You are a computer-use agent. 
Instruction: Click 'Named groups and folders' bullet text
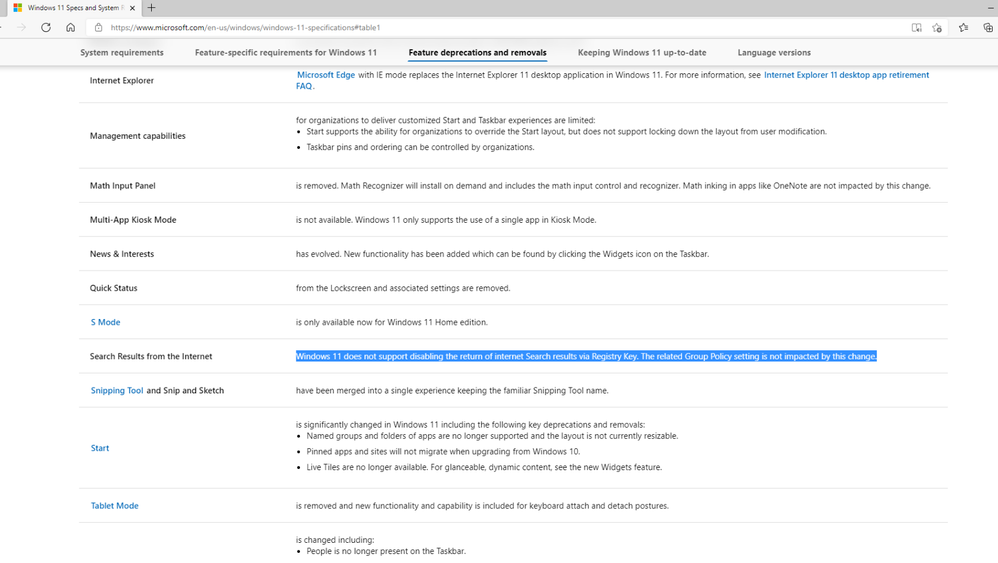point(492,436)
